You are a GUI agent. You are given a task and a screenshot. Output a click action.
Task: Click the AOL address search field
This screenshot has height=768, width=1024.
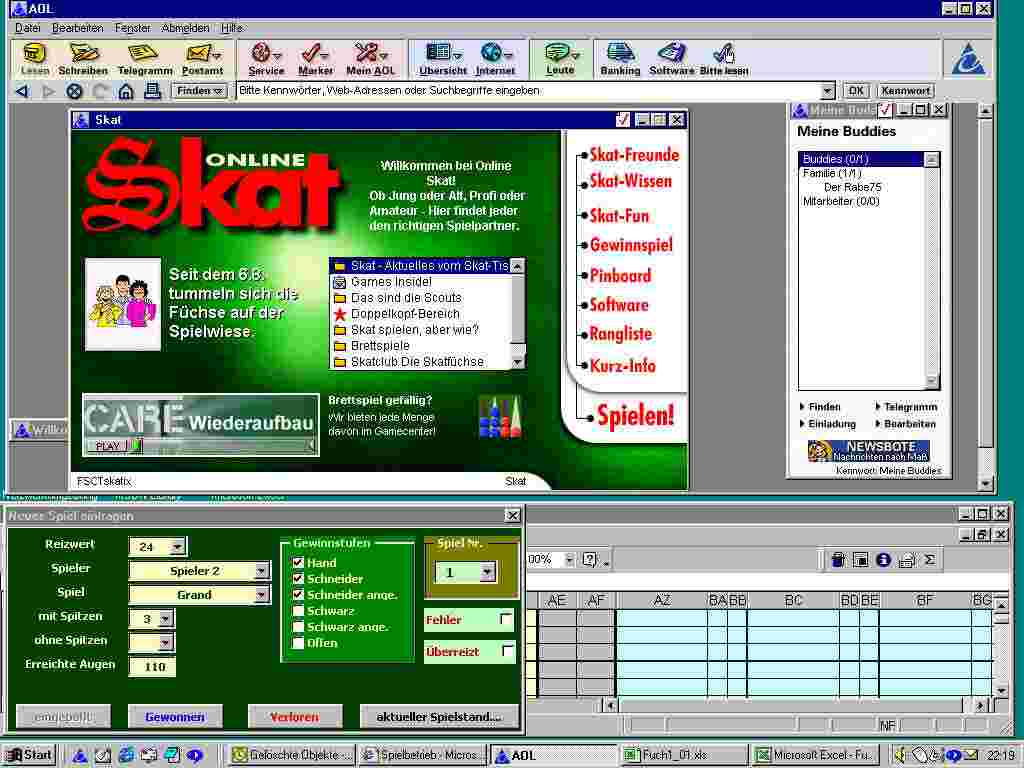(528, 91)
